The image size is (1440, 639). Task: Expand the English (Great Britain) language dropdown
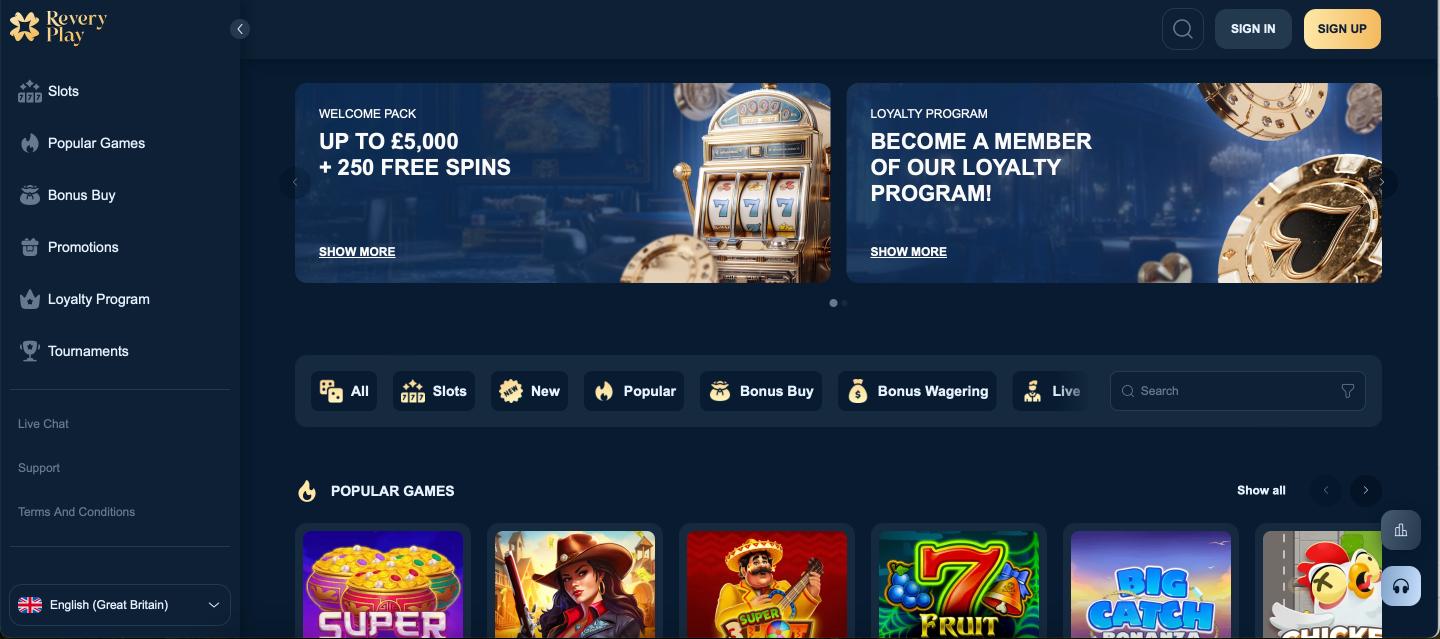120,605
